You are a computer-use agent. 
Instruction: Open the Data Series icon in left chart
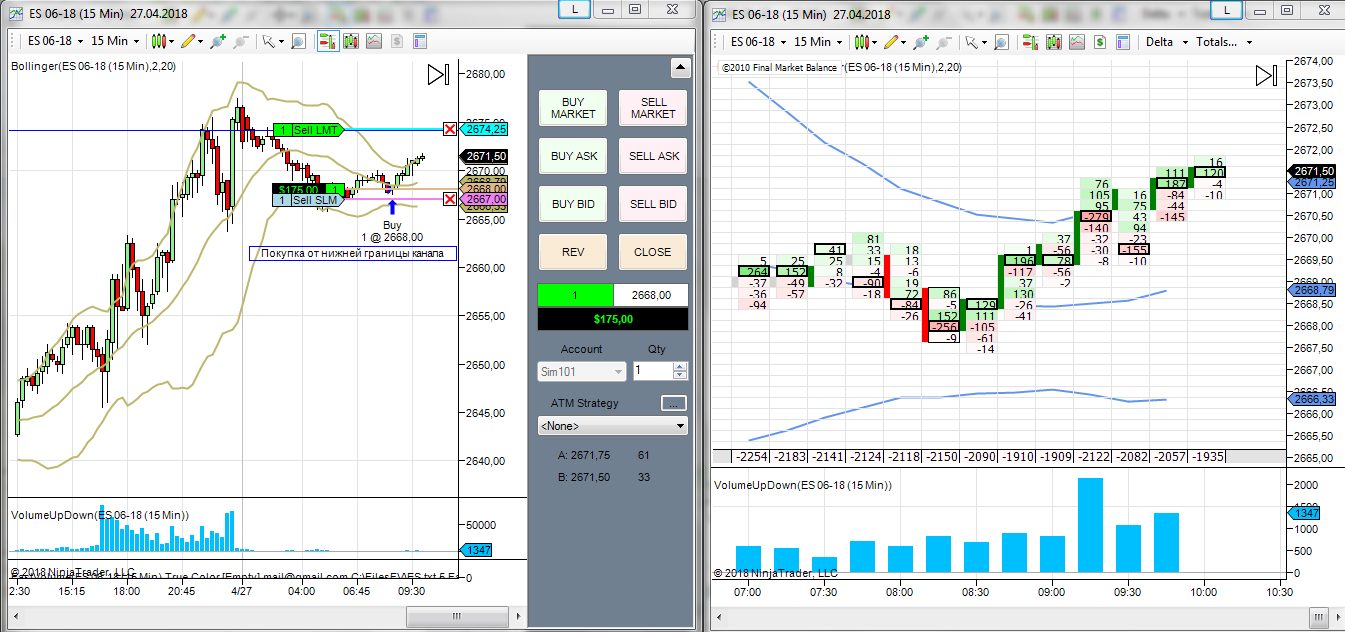tap(351, 41)
